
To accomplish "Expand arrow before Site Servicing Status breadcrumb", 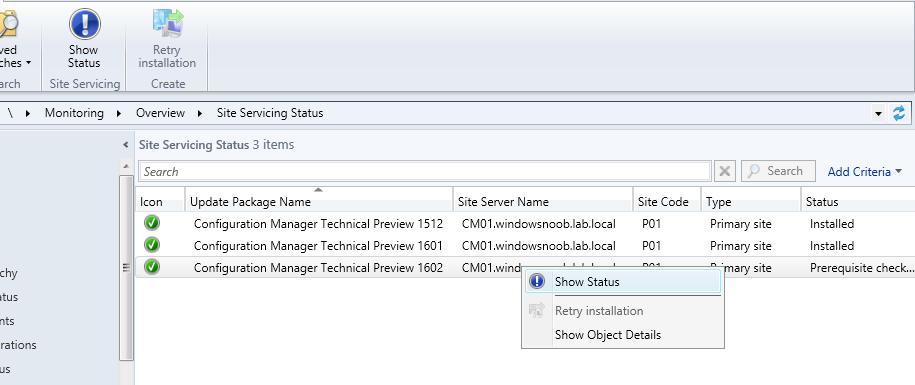I will [x=200, y=113].
